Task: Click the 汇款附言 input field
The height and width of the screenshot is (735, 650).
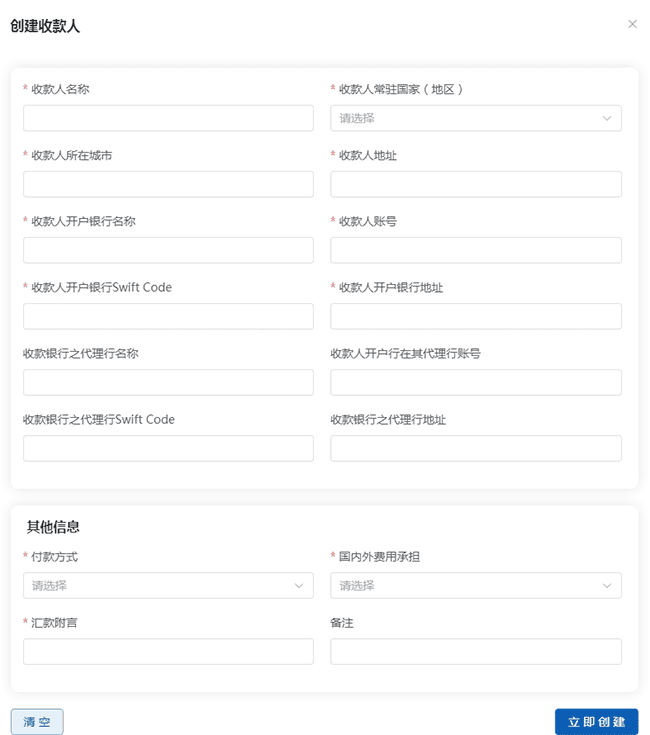Action: (x=168, y=652)
